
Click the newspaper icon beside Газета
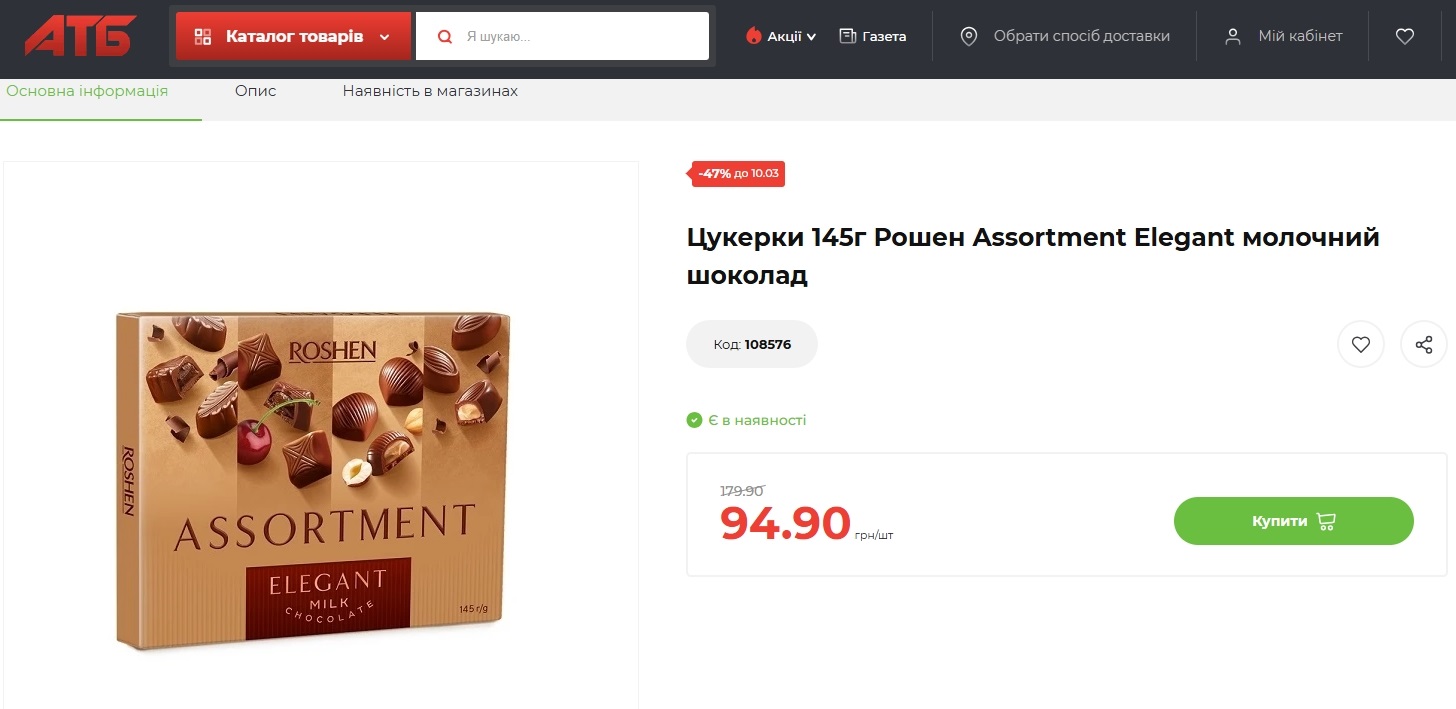click(848, 36)
